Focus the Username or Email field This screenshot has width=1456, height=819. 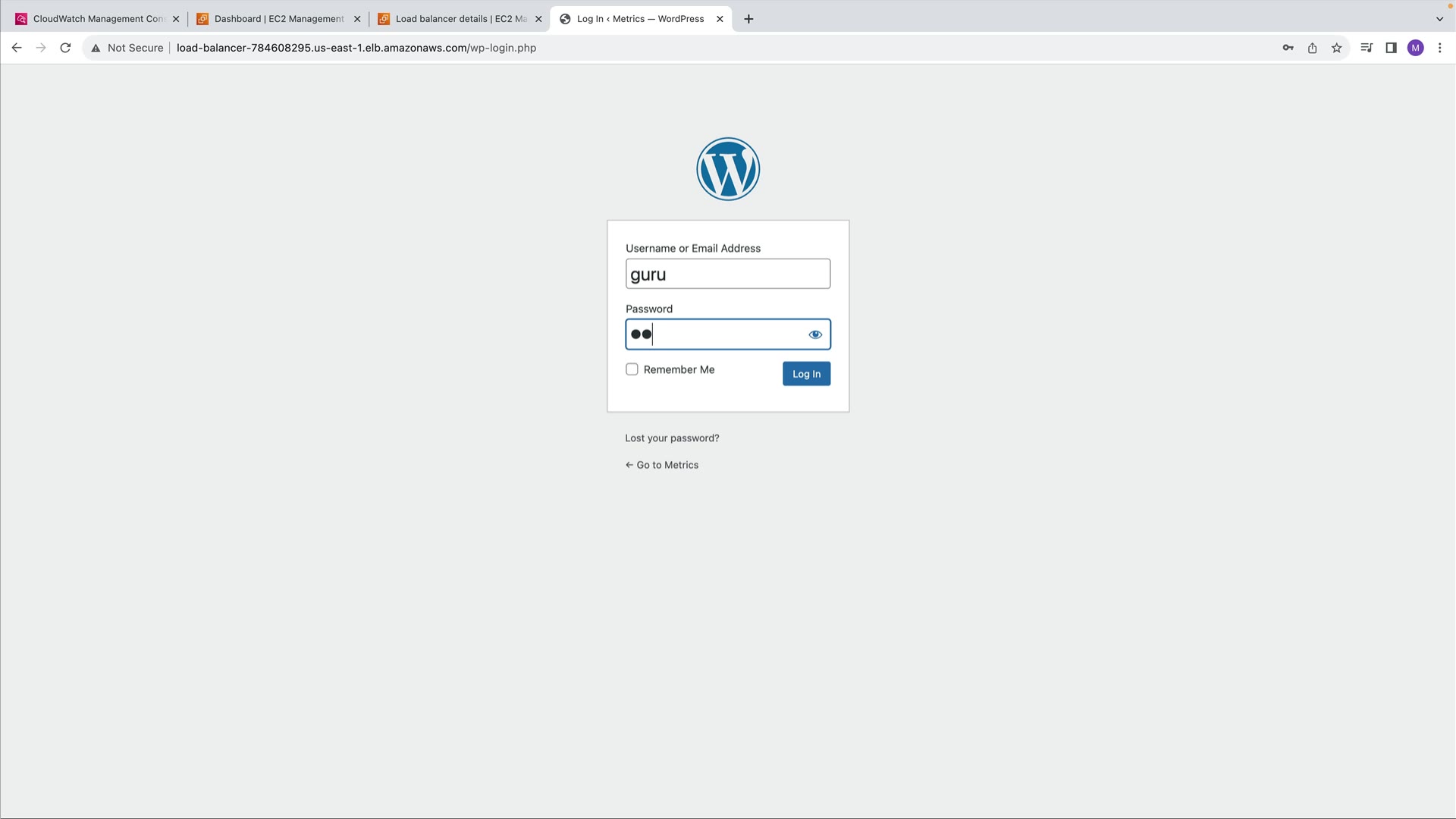click(x=727, y=274)
